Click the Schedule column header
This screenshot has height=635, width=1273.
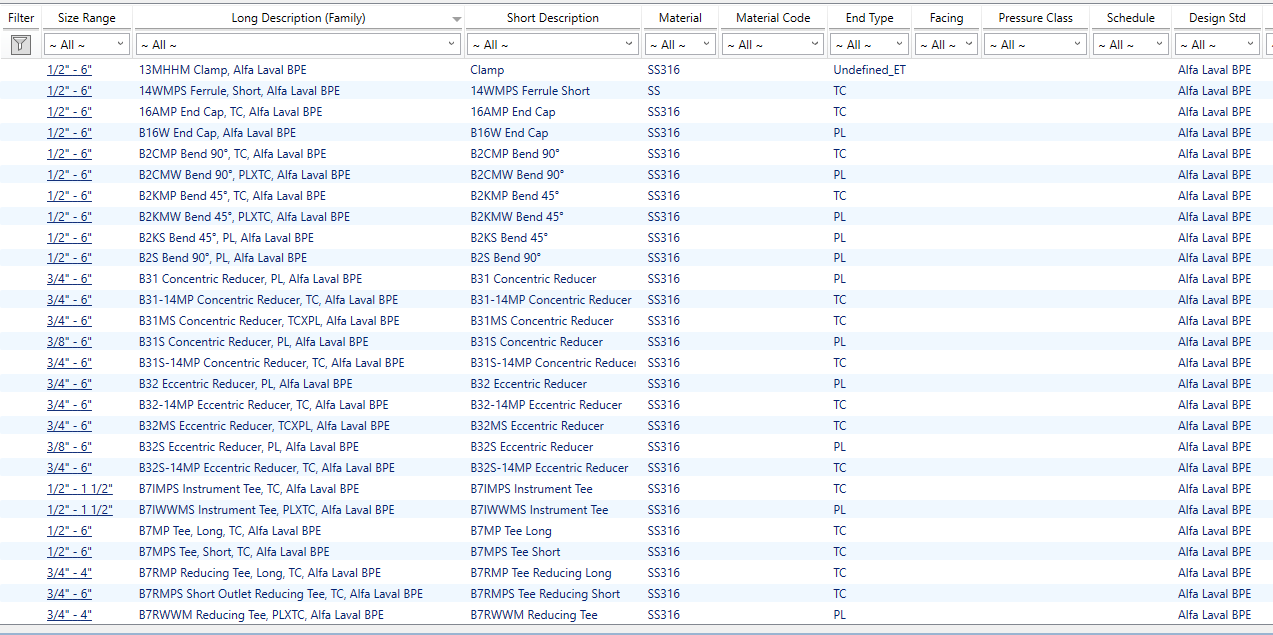[1131, 18]
